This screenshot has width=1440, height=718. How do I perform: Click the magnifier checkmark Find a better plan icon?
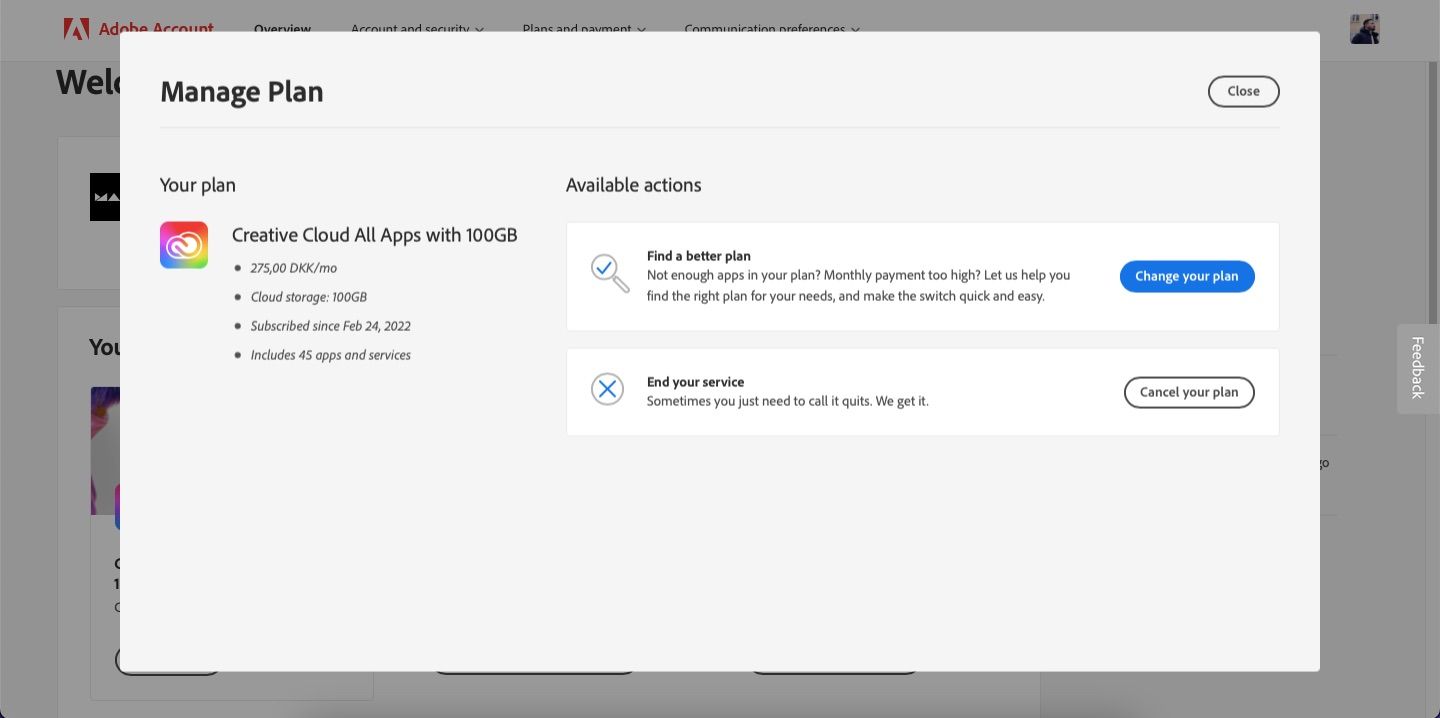[609, 273]
